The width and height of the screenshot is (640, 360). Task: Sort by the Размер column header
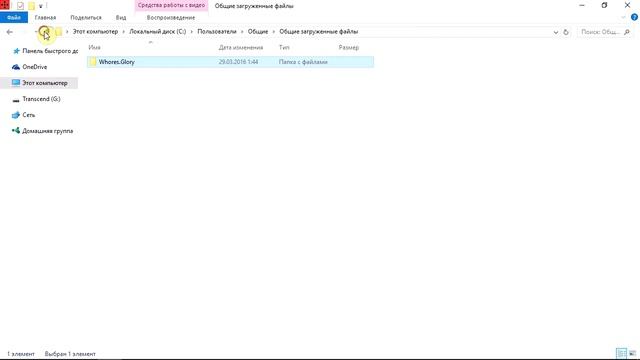(x=349, y=47)
